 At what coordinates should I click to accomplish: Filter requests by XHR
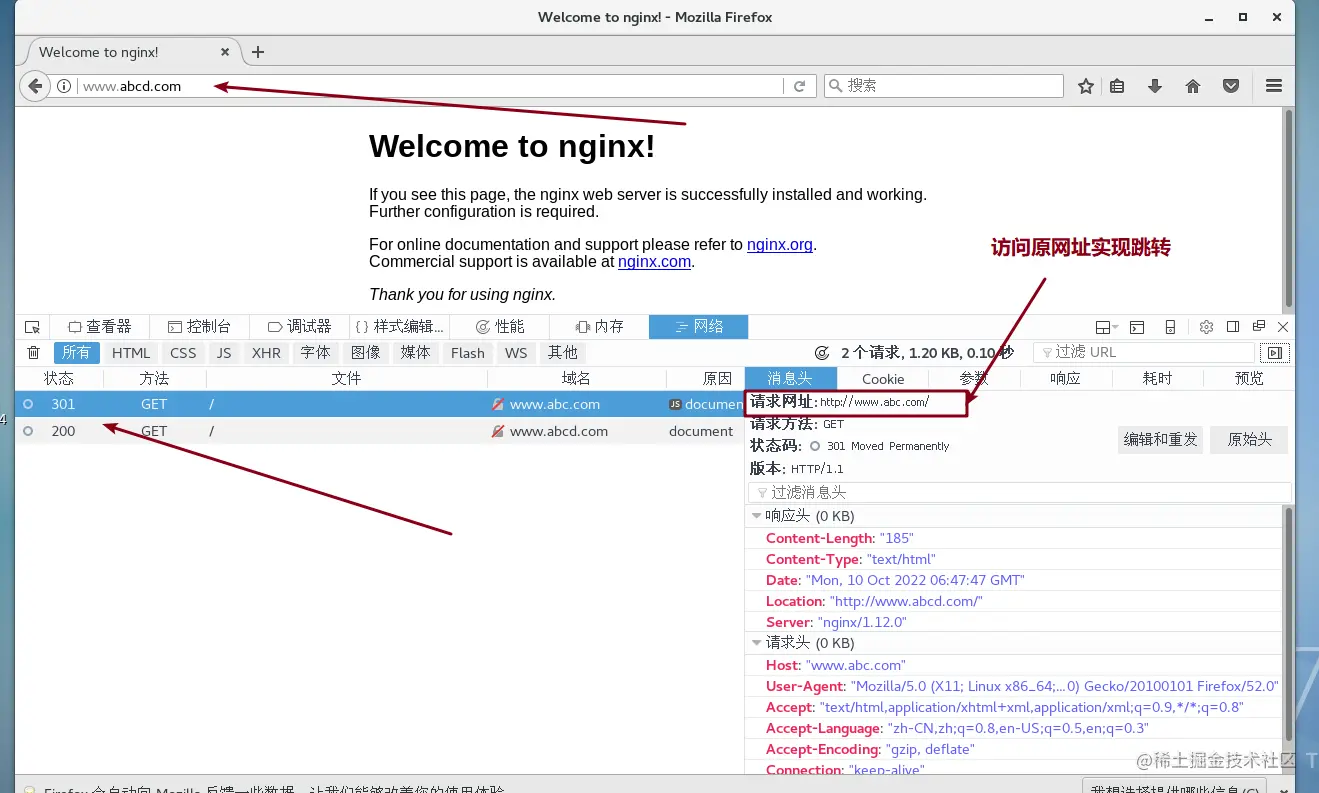[x=266, y=352]
